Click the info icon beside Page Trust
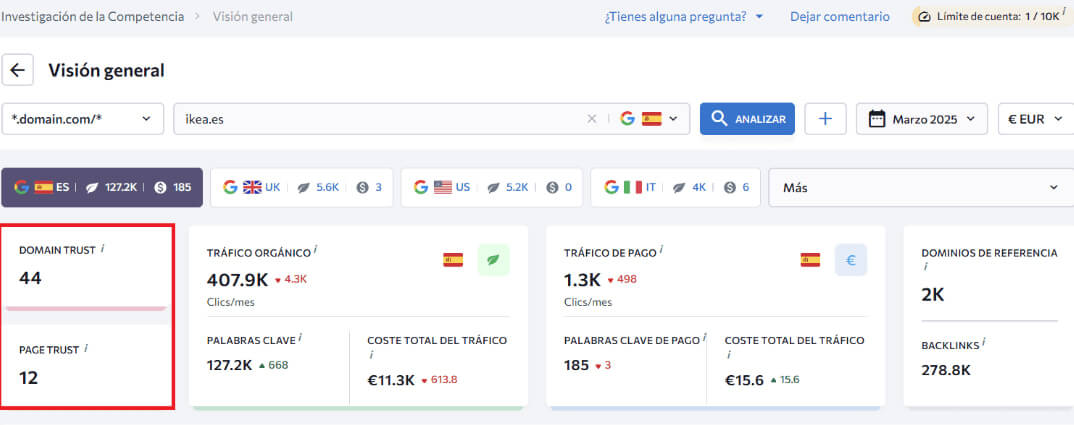The image size is (1074, 425). point(86,348)
